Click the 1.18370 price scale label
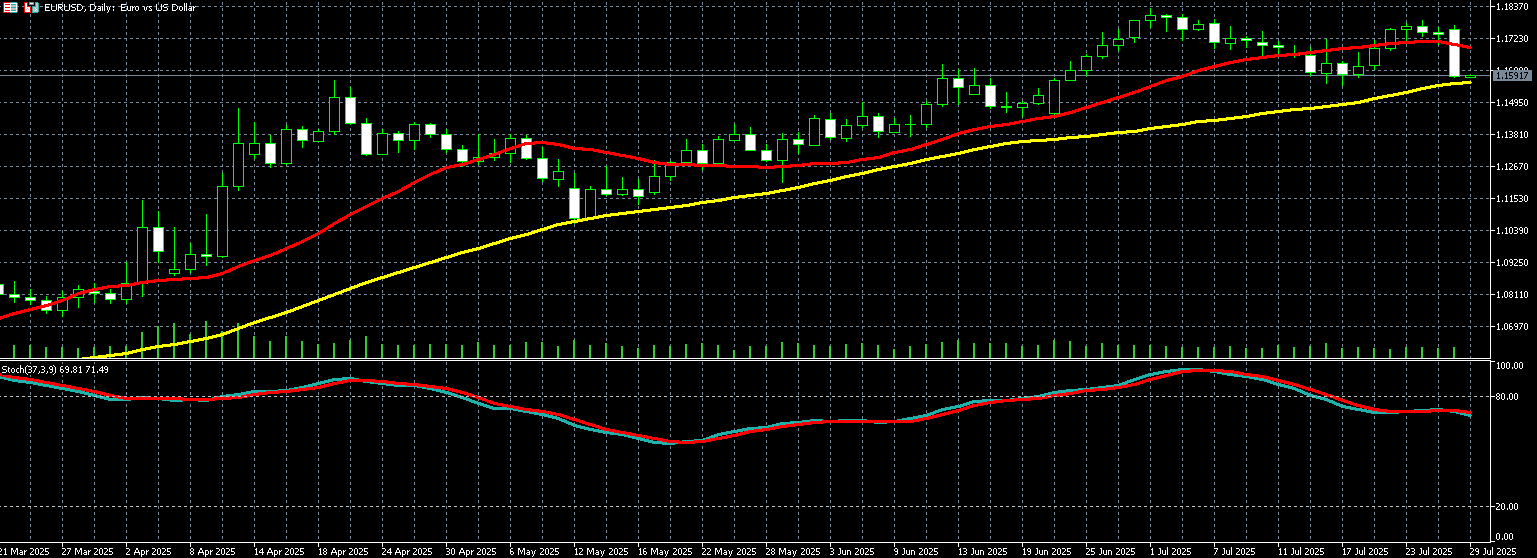1537x558 pixels. click(x=1512, y=7)
